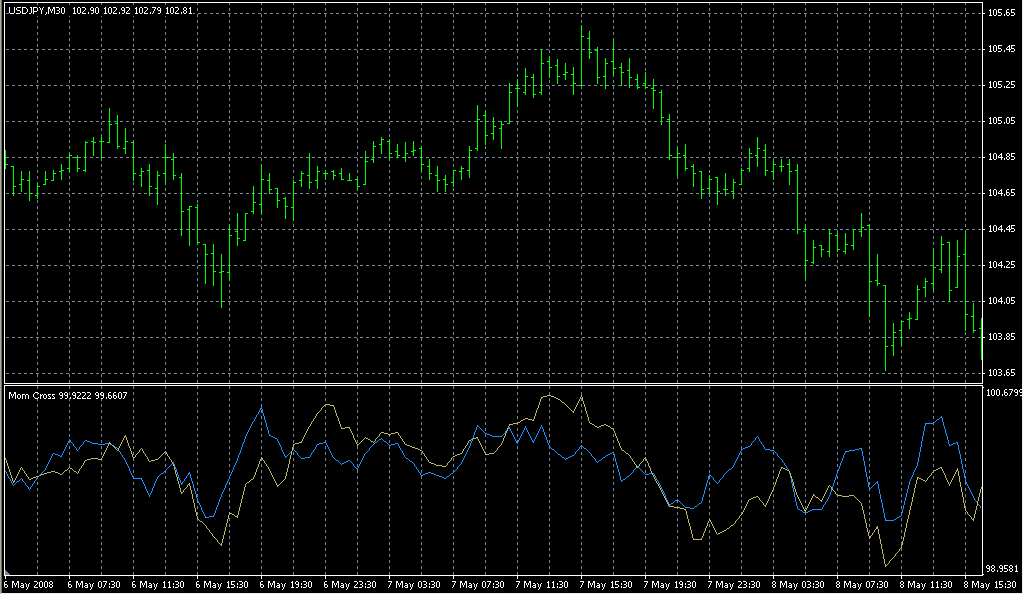Click the 104.85 price axis label
The width and height of the screenshot is (1024, 594).
[x=1000, y=157]
